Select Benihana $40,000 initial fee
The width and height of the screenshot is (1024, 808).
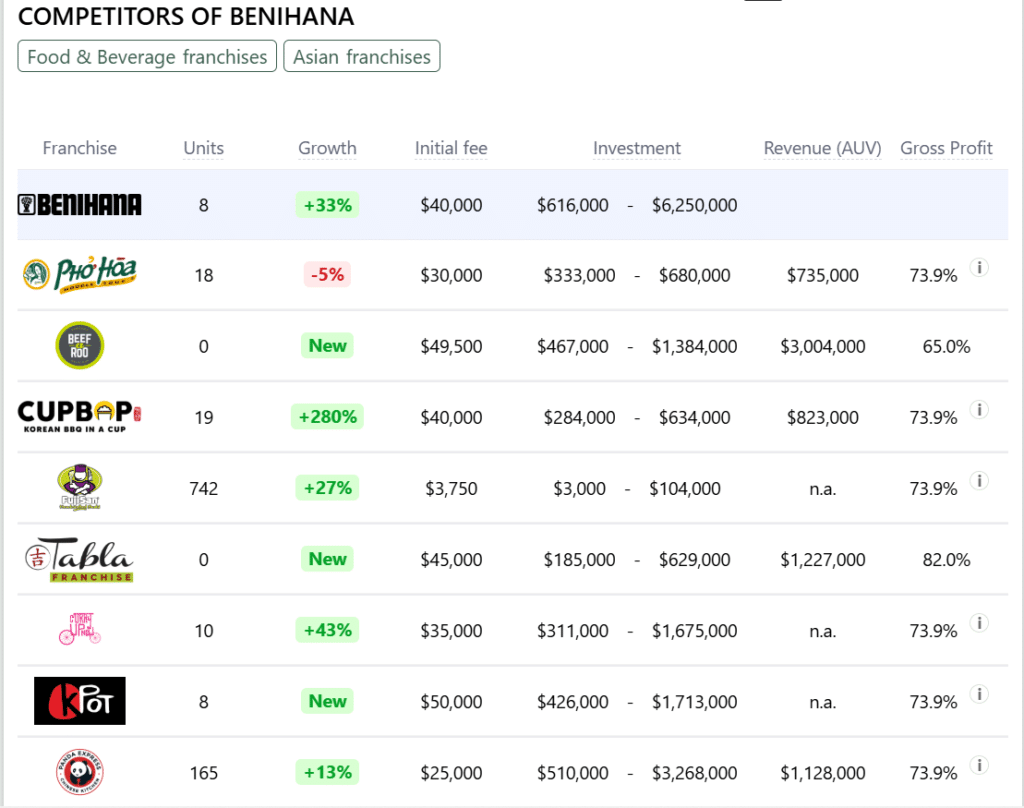tap(451, 205)
